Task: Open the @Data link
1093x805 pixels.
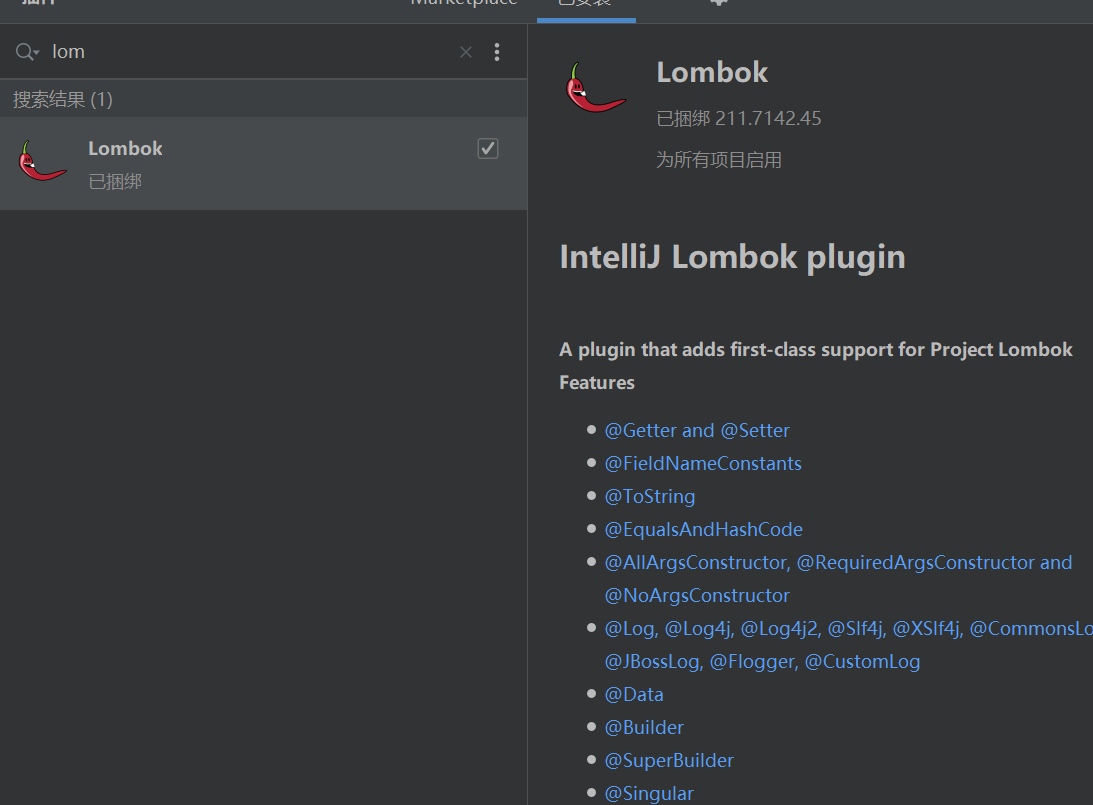Action: click(x=634, y=694)
